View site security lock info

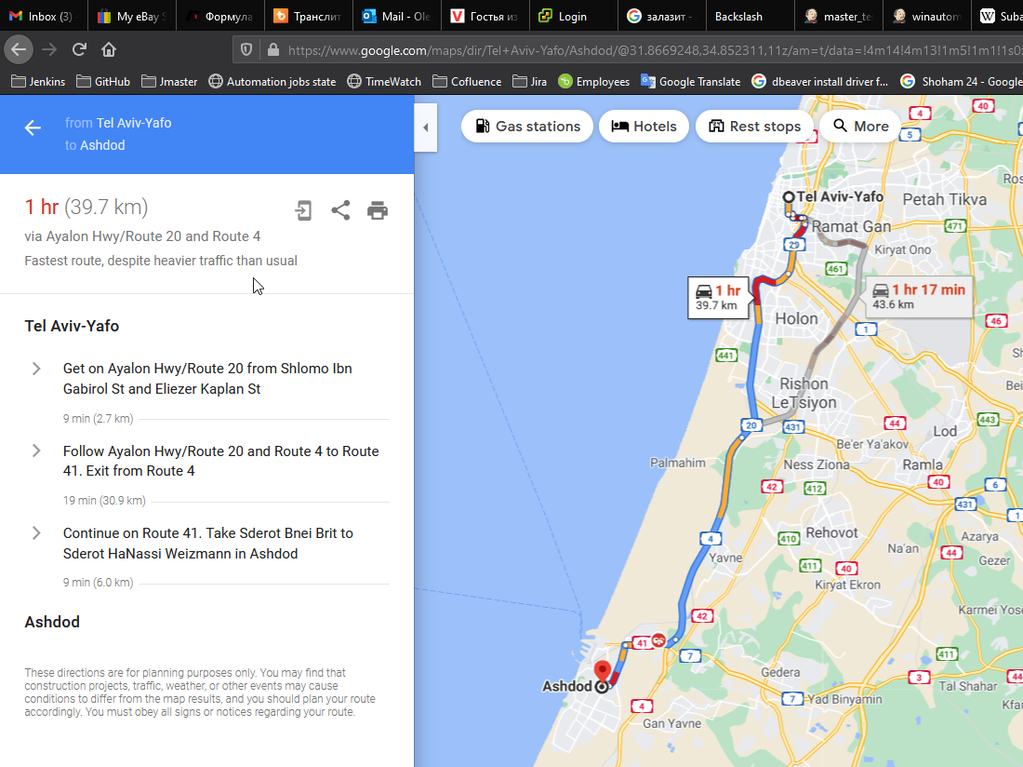point(273,50)
